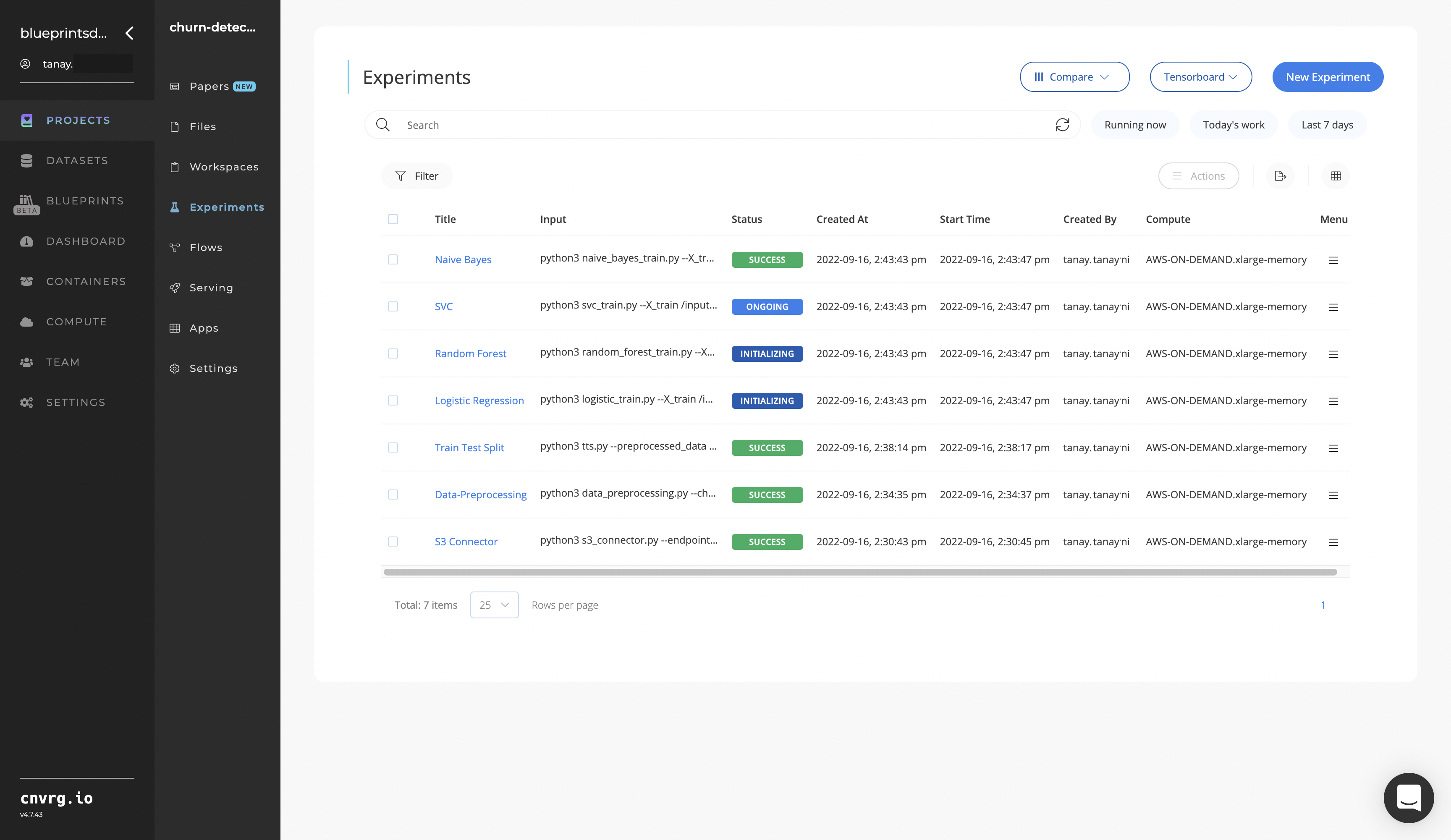Click the Team people icon
This screenshot has width=1451, height=840.
(x=26, y=362)
